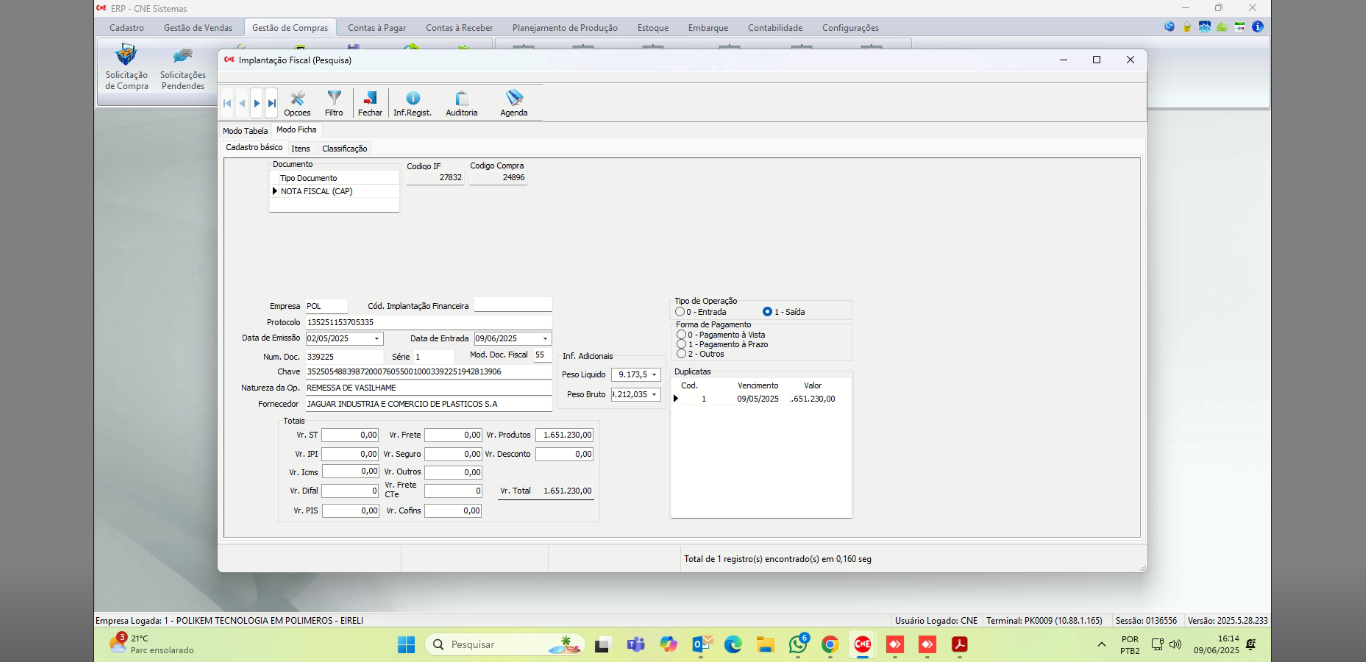Open the Contas à Pagar menu
The image size is (1366, 662).
pyautogui.click(x=376, y=28)
